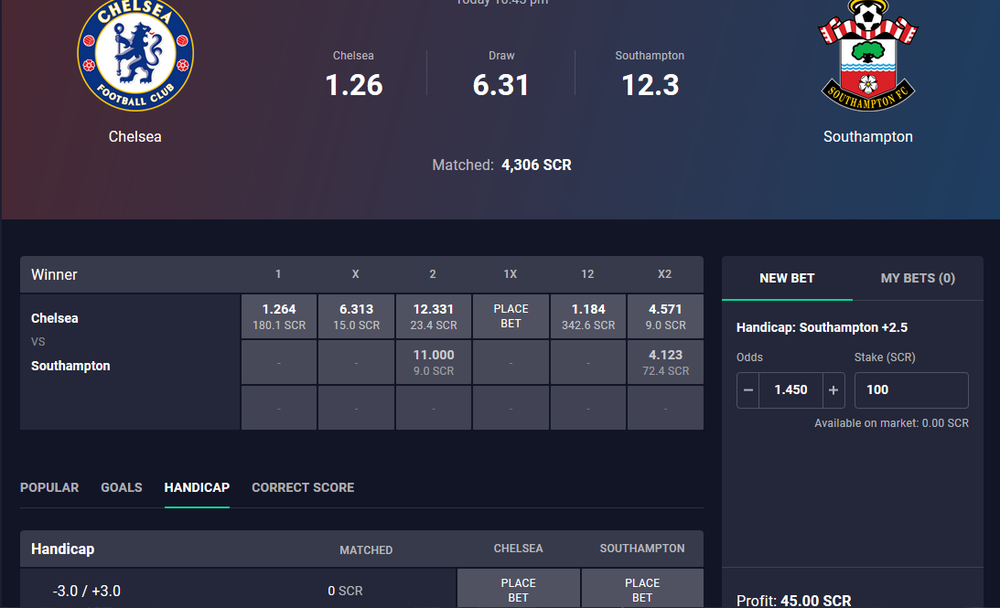Click the Stake (SCR) input field
The width and height of the screenshot is (1000, 608).
coord(911,390)
